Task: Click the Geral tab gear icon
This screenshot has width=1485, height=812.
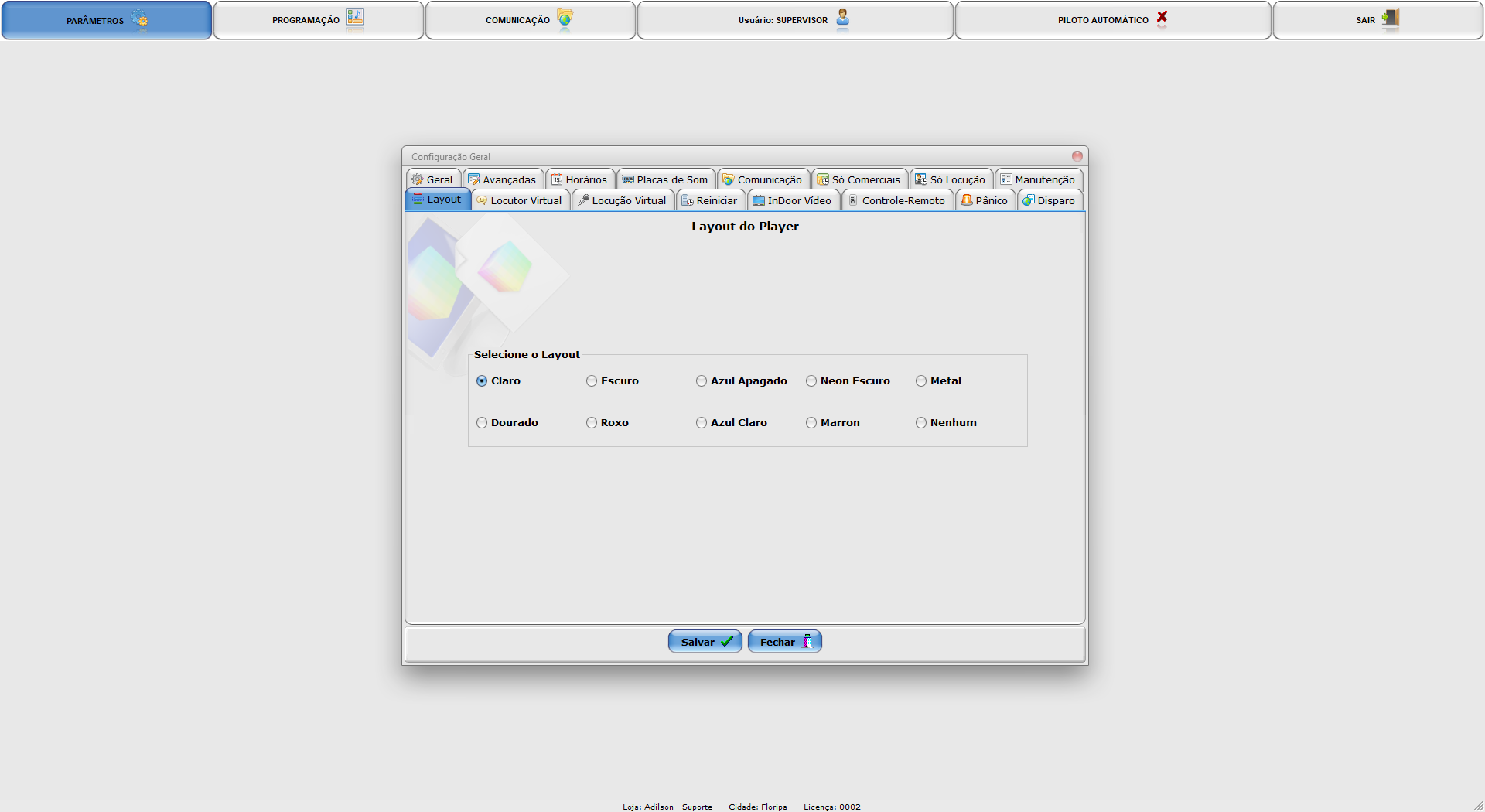Action: click(418, 179)
